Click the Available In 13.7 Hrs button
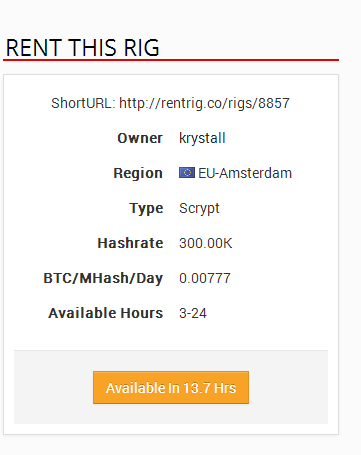 [x=171, y=387]
